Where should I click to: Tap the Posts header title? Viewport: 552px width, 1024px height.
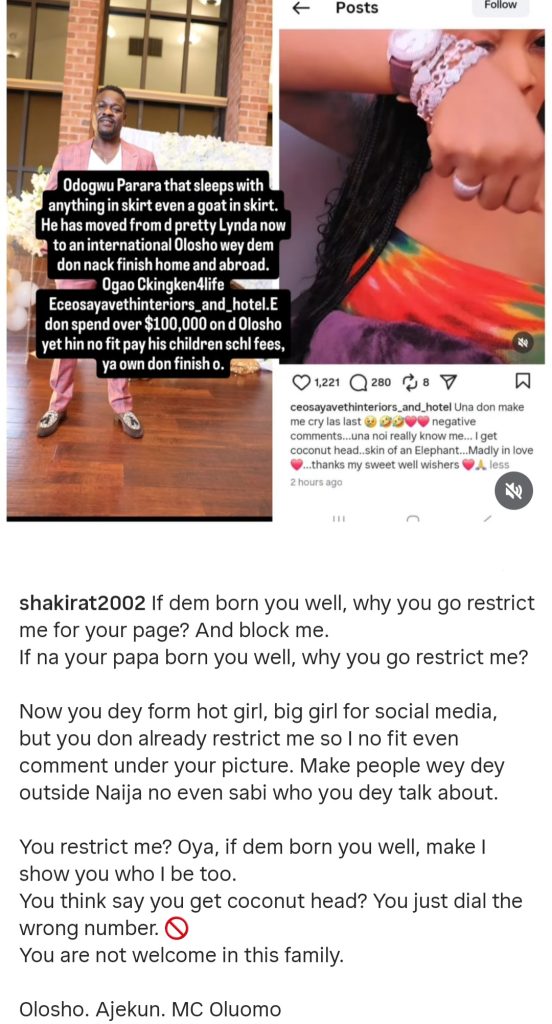click(357, 8)
